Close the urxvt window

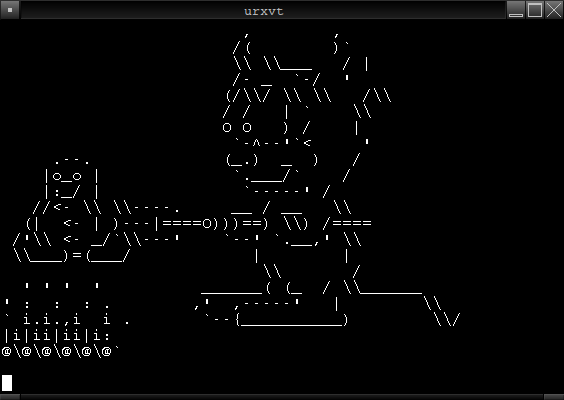(554, 10)
